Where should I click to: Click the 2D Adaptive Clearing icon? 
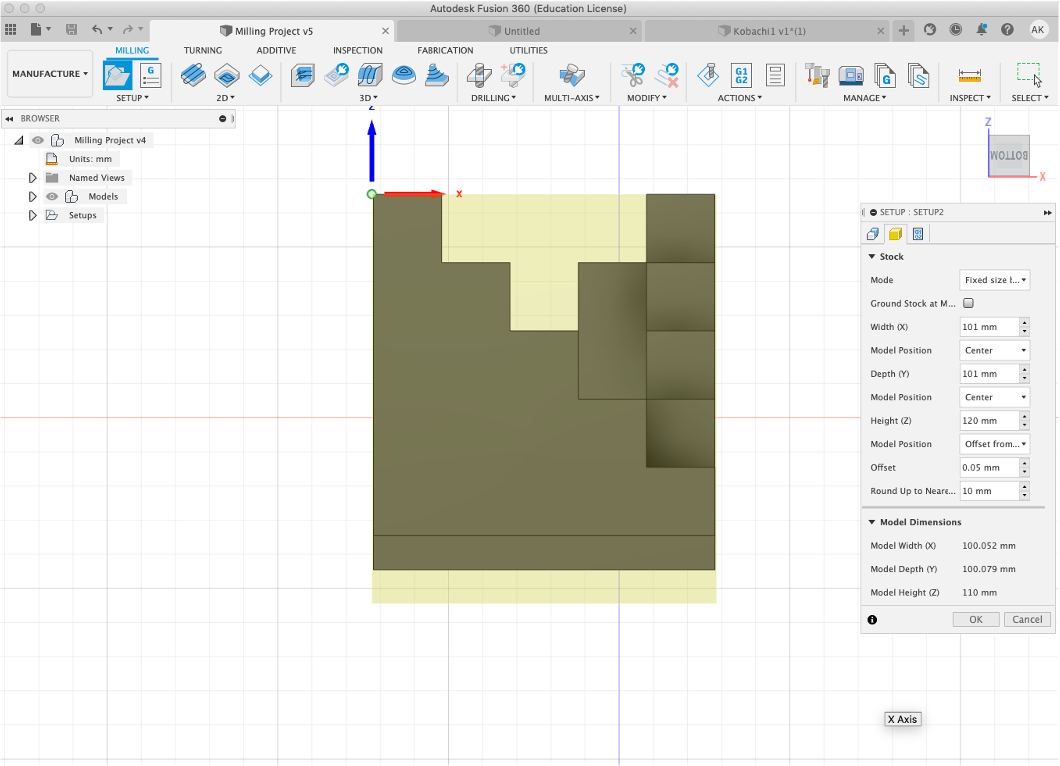tap(193, 75)
